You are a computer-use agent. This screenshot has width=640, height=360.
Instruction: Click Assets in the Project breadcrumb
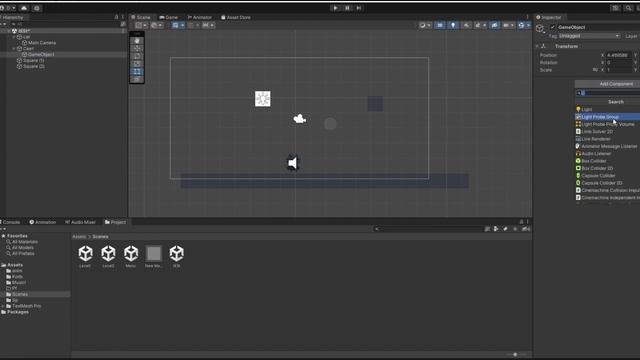pos(79,237)
